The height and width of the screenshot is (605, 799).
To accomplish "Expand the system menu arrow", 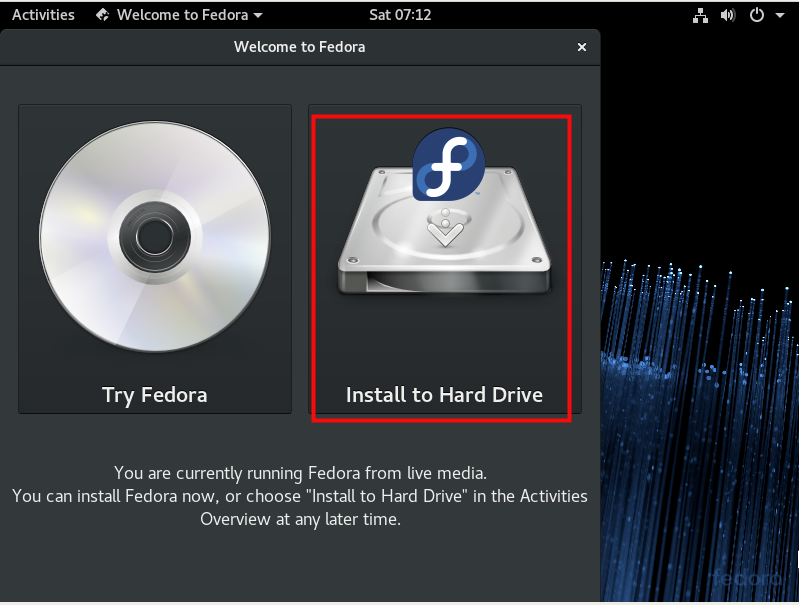I will [x=780, y=16].
